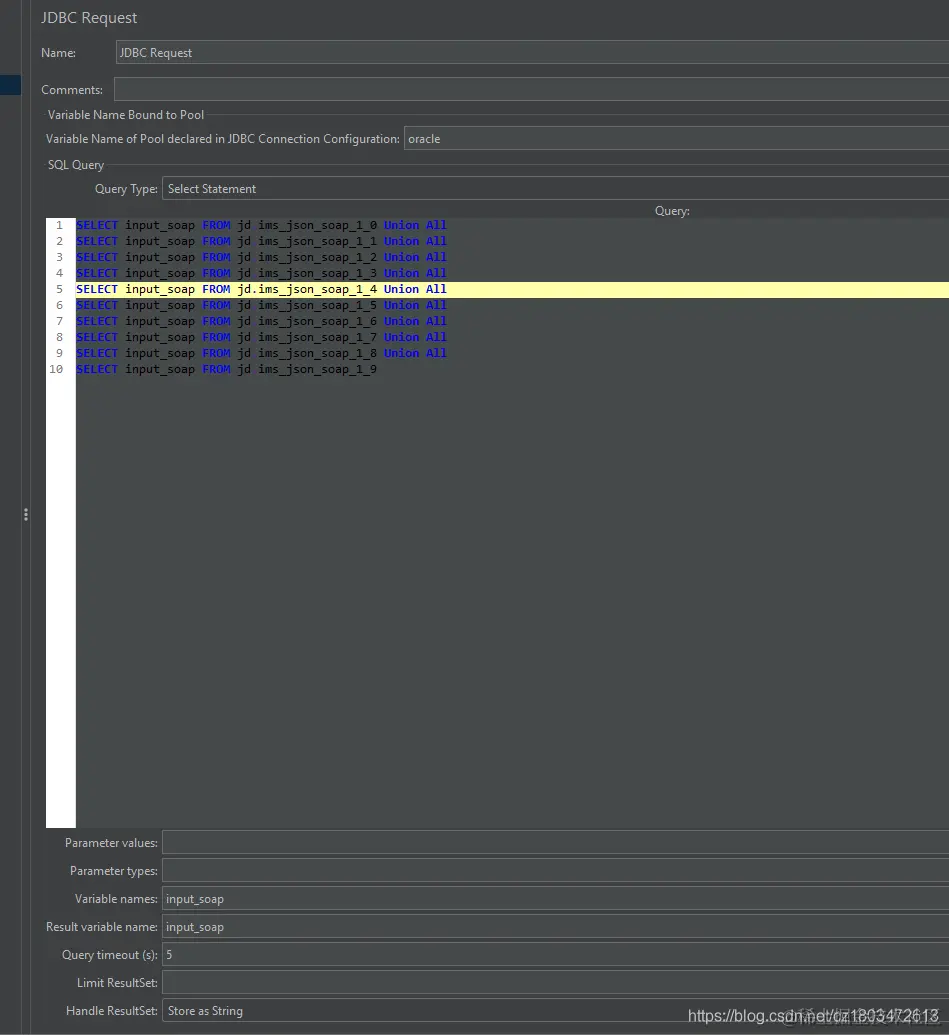Click query line ending with ims_json_soap_1_0 Union All
The image size is (949, 1035).
[x=261, y=225]
